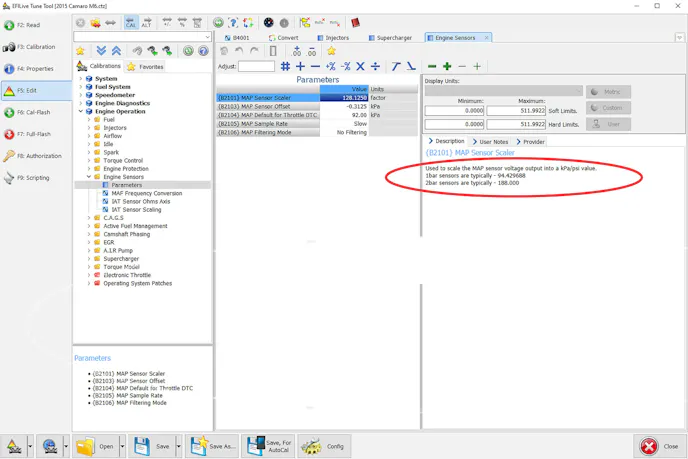Toggle the CAL calibration view button
The image size is (688, 459).
(131, 22)
